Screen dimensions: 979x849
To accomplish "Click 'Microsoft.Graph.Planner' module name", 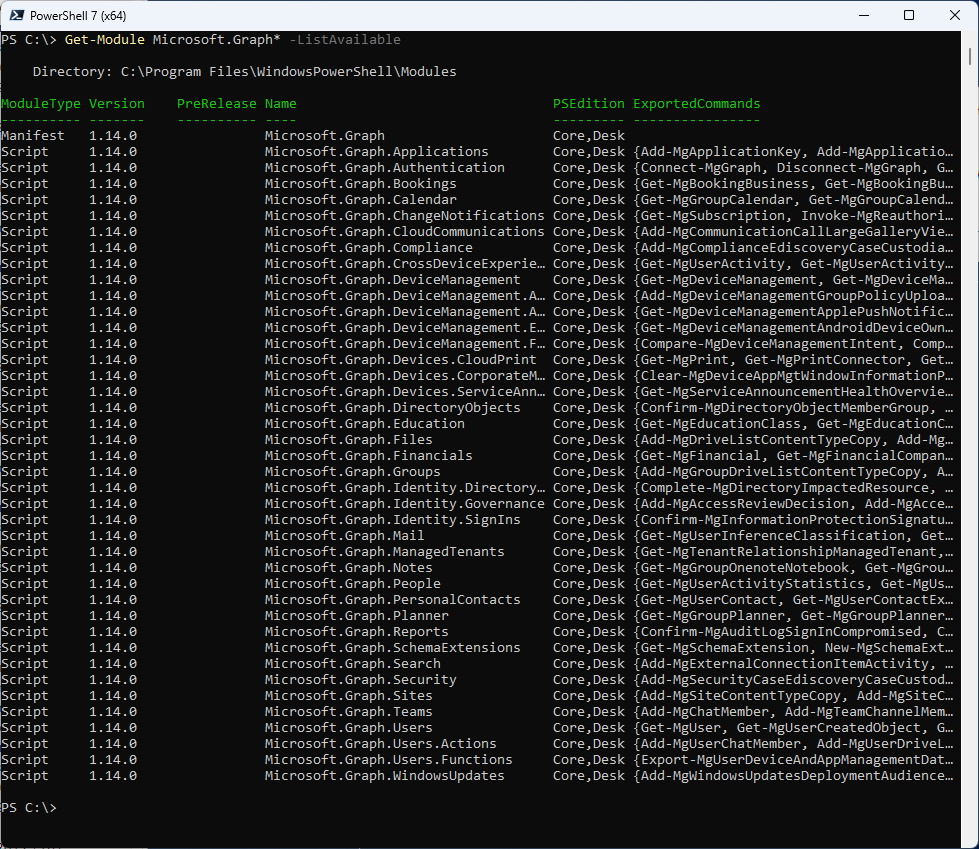I will pos(357,616).
